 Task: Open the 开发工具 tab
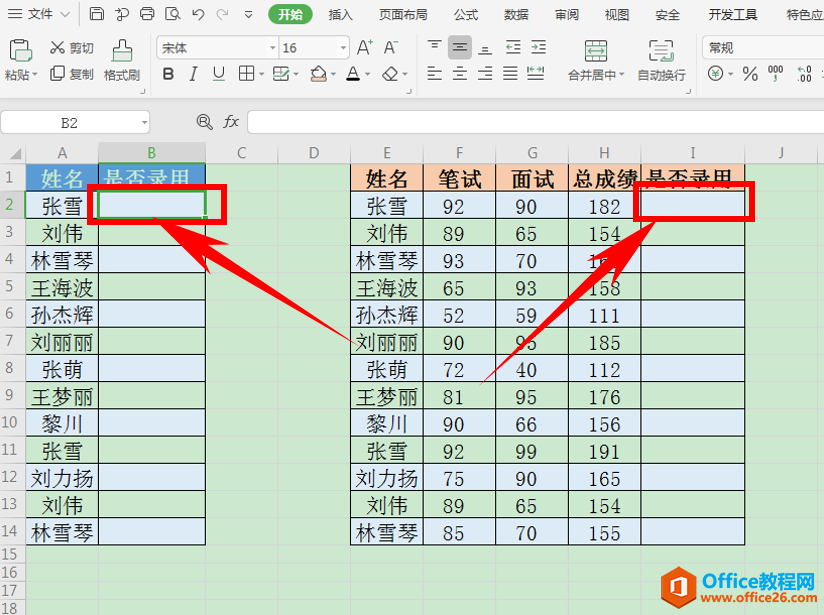coord(733,15)
